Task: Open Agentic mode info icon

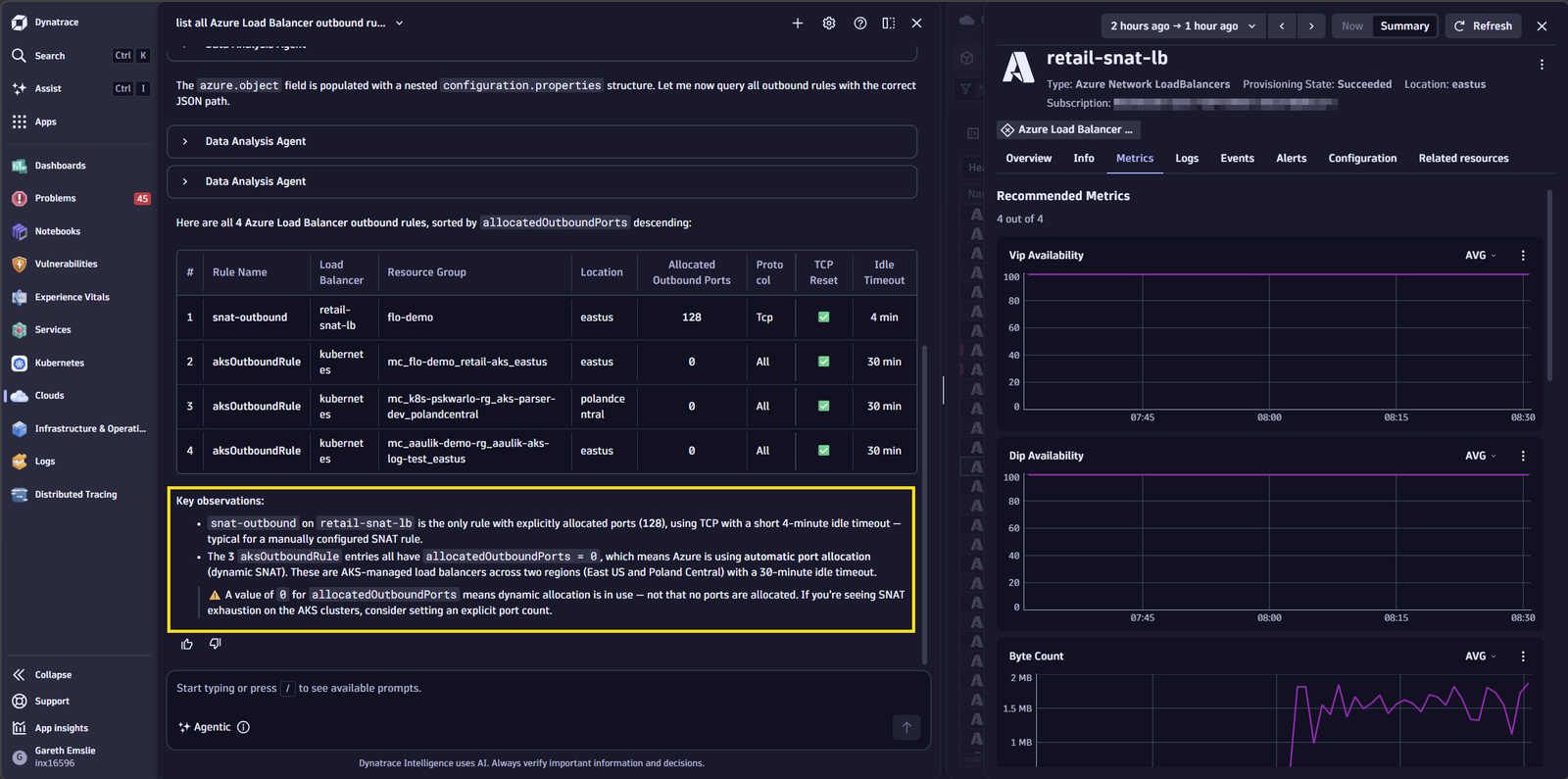Action: [244, 727]
